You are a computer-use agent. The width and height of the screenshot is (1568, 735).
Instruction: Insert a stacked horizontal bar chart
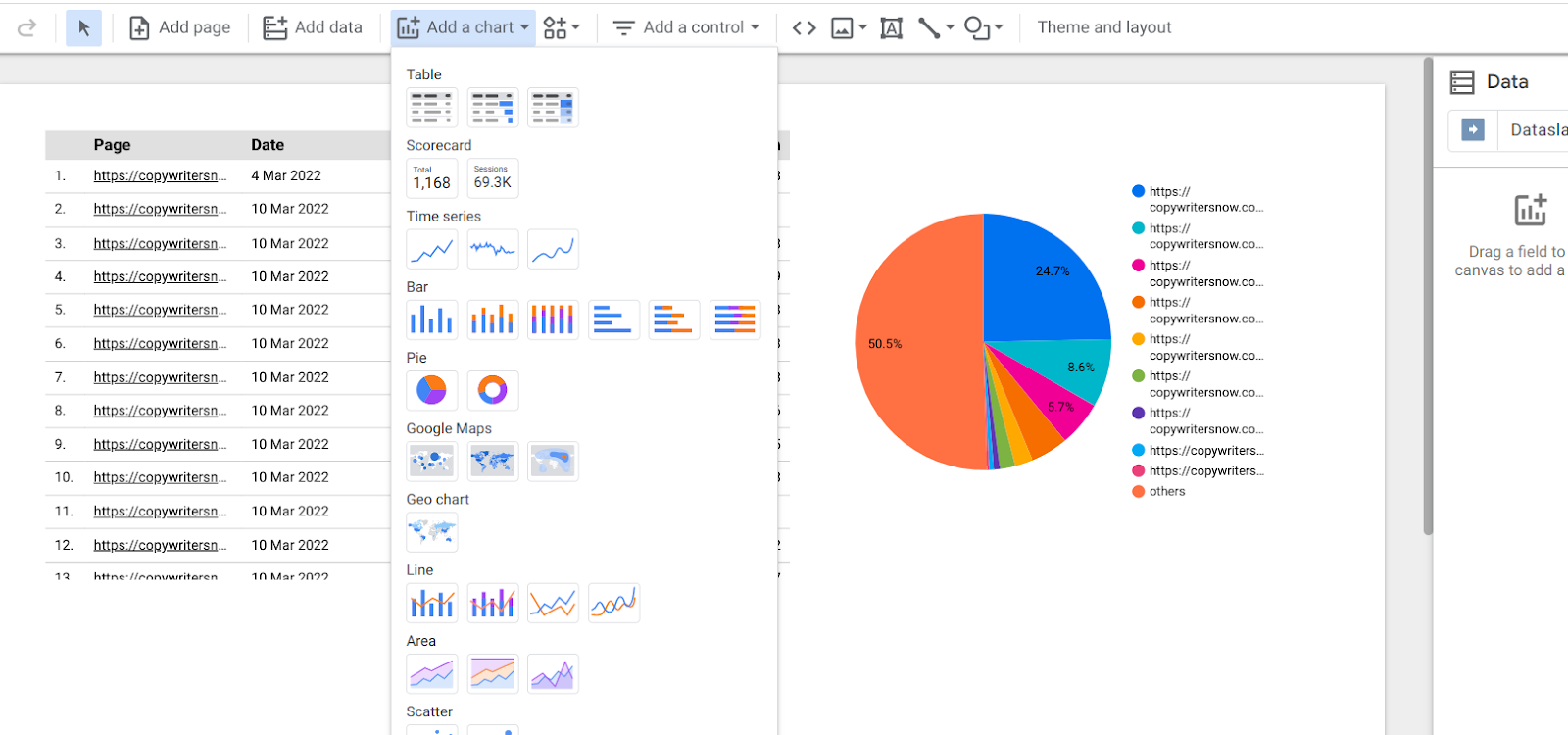point(674,319)
